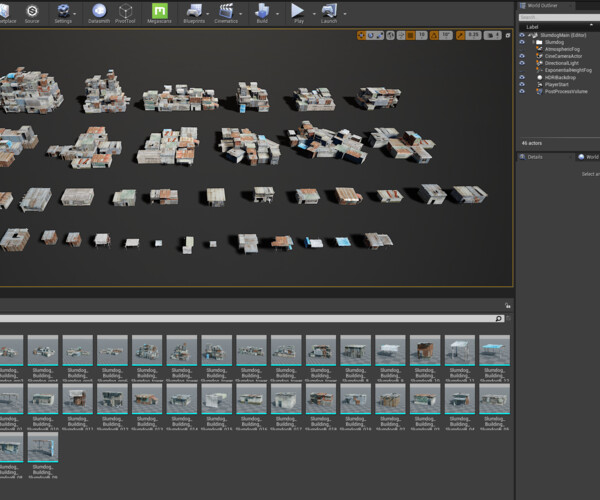Toggle scale snapping in the viewport

(x=460, y=36)
